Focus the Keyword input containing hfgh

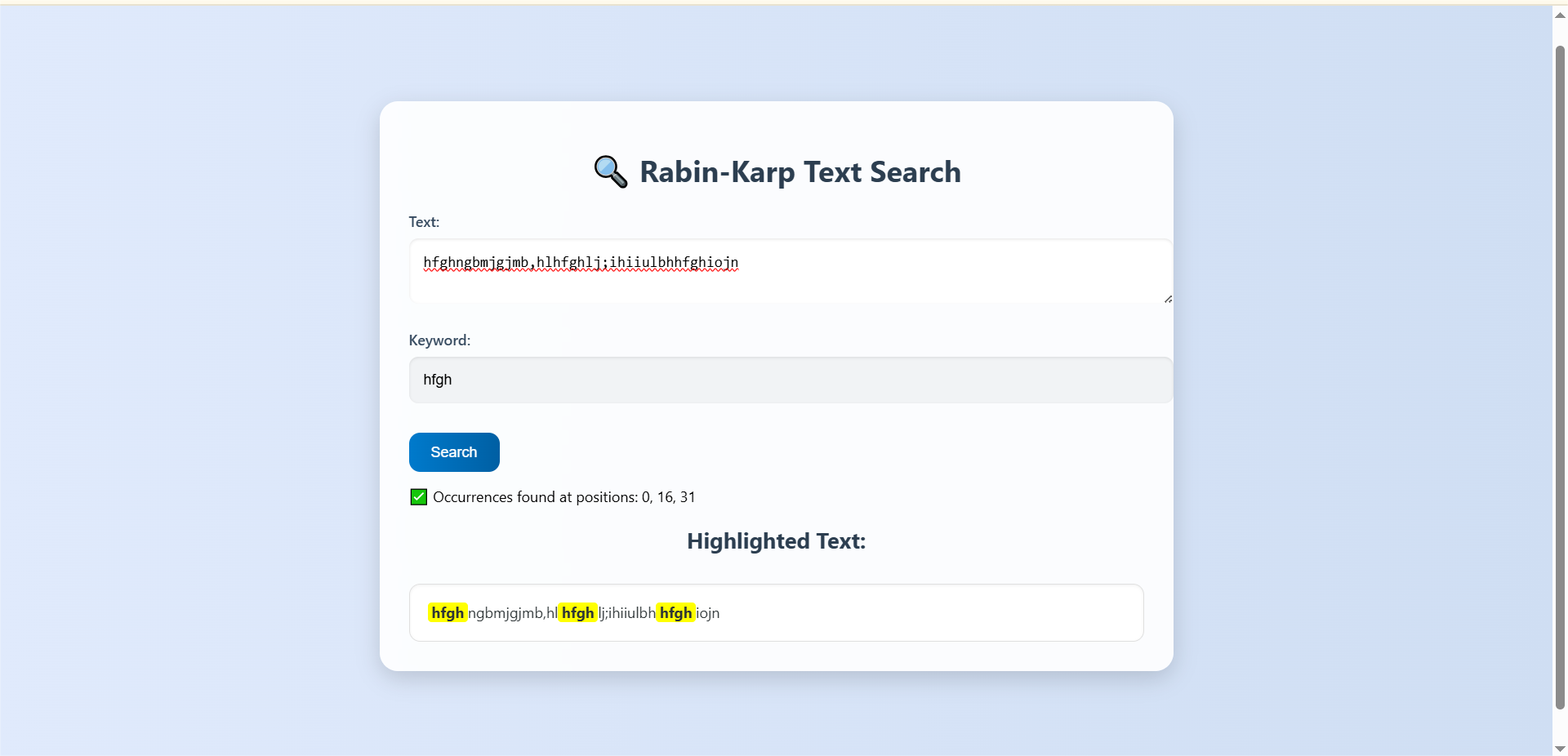[790, 380]
